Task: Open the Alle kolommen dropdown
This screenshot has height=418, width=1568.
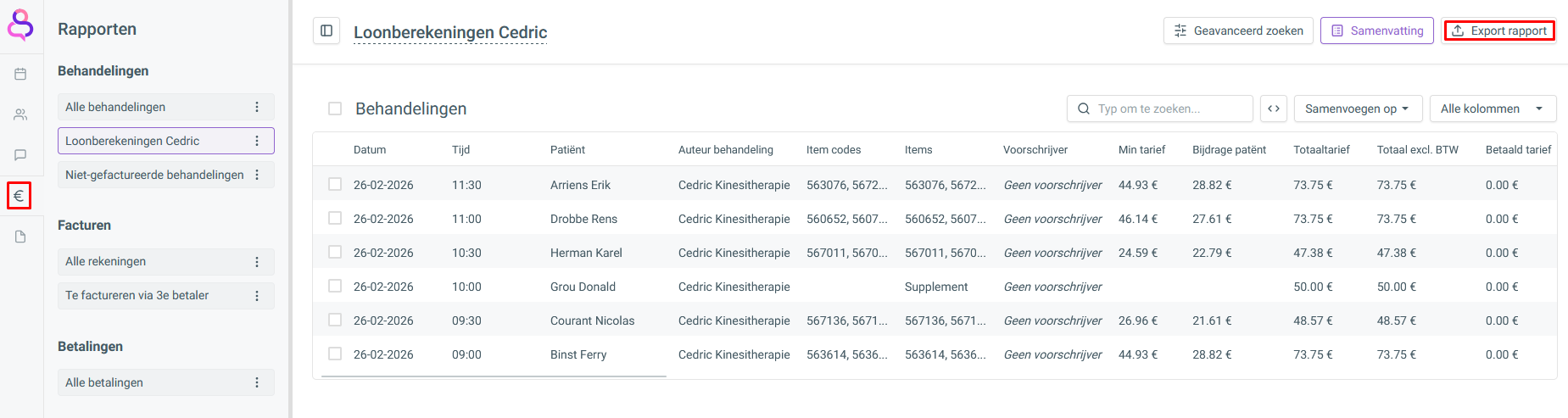Action: (x=1492, y=109)
